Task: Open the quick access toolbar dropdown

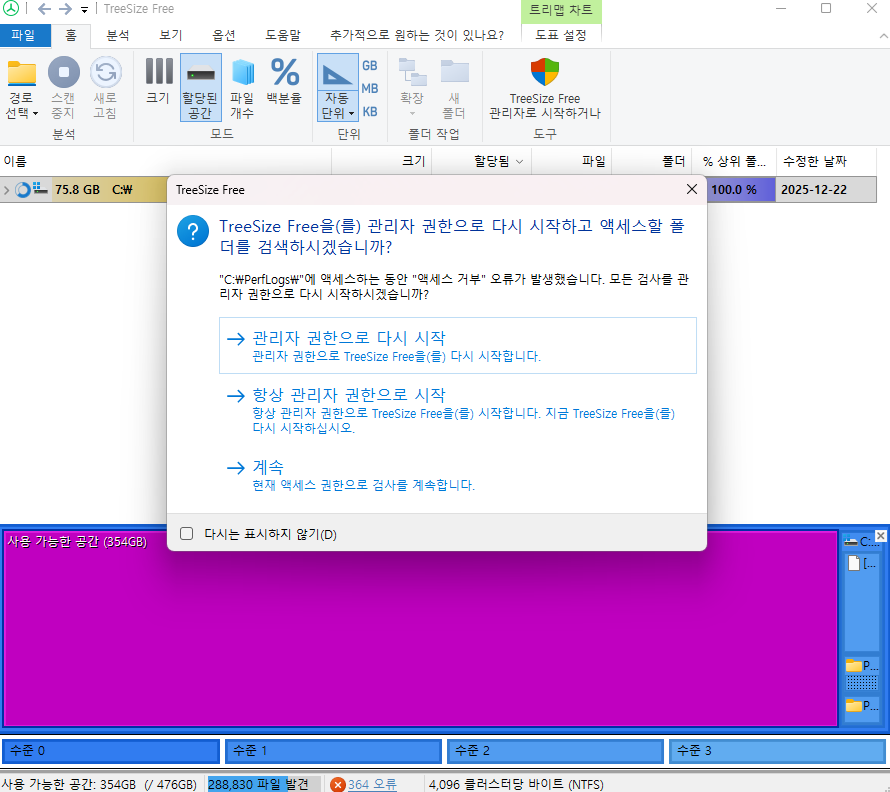Action: coord(85,10)
